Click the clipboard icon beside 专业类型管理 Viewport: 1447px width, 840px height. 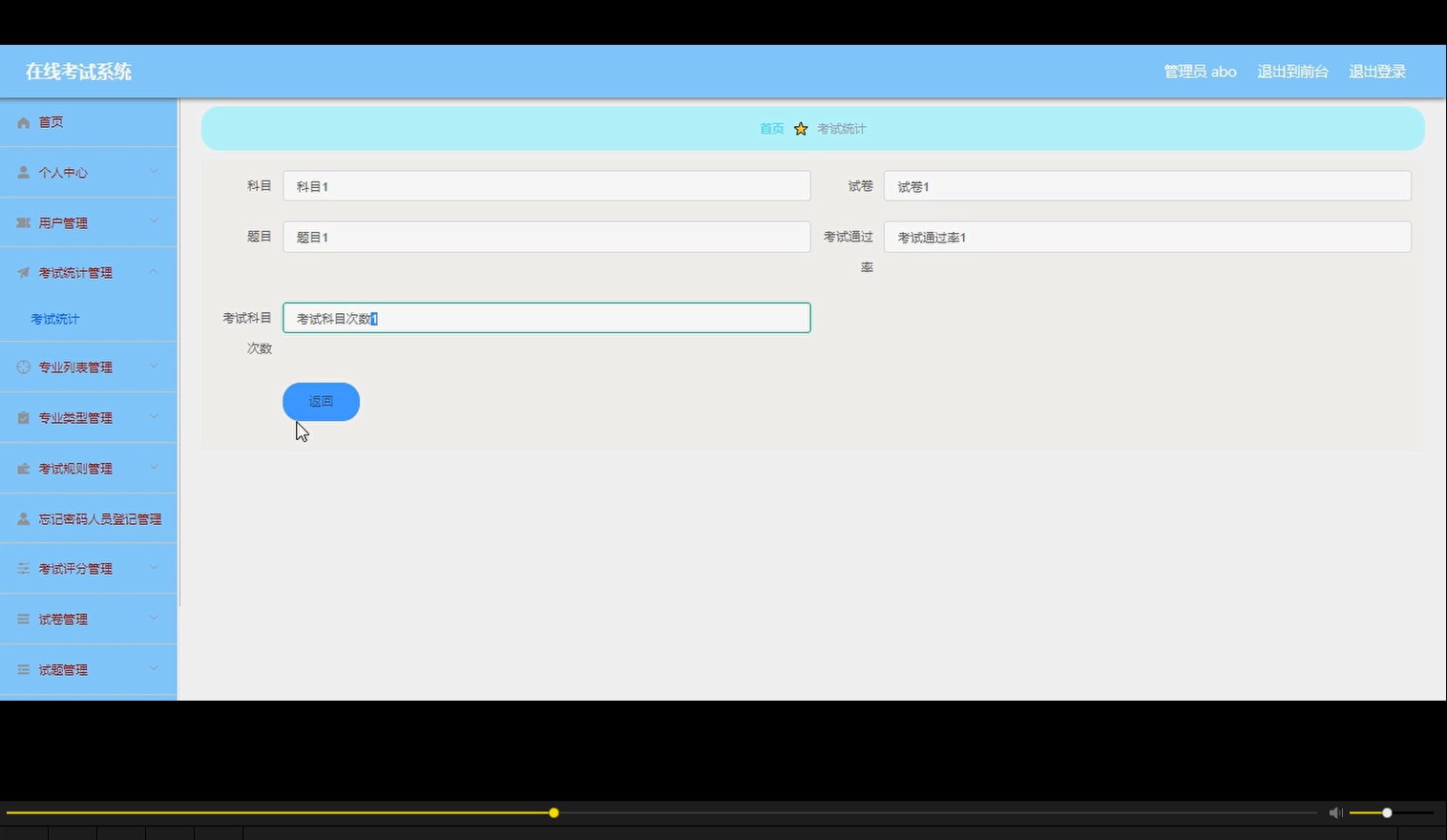[24, 418]
